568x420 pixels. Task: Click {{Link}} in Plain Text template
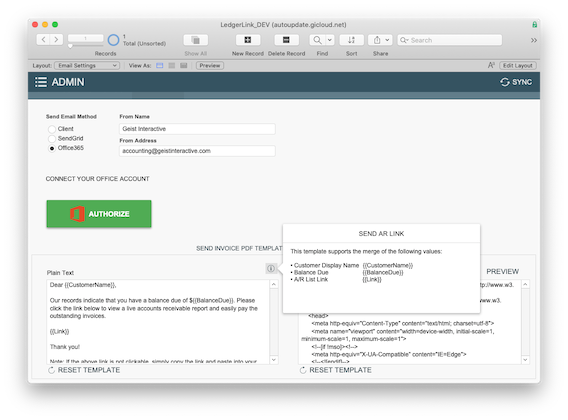(59, 331)
